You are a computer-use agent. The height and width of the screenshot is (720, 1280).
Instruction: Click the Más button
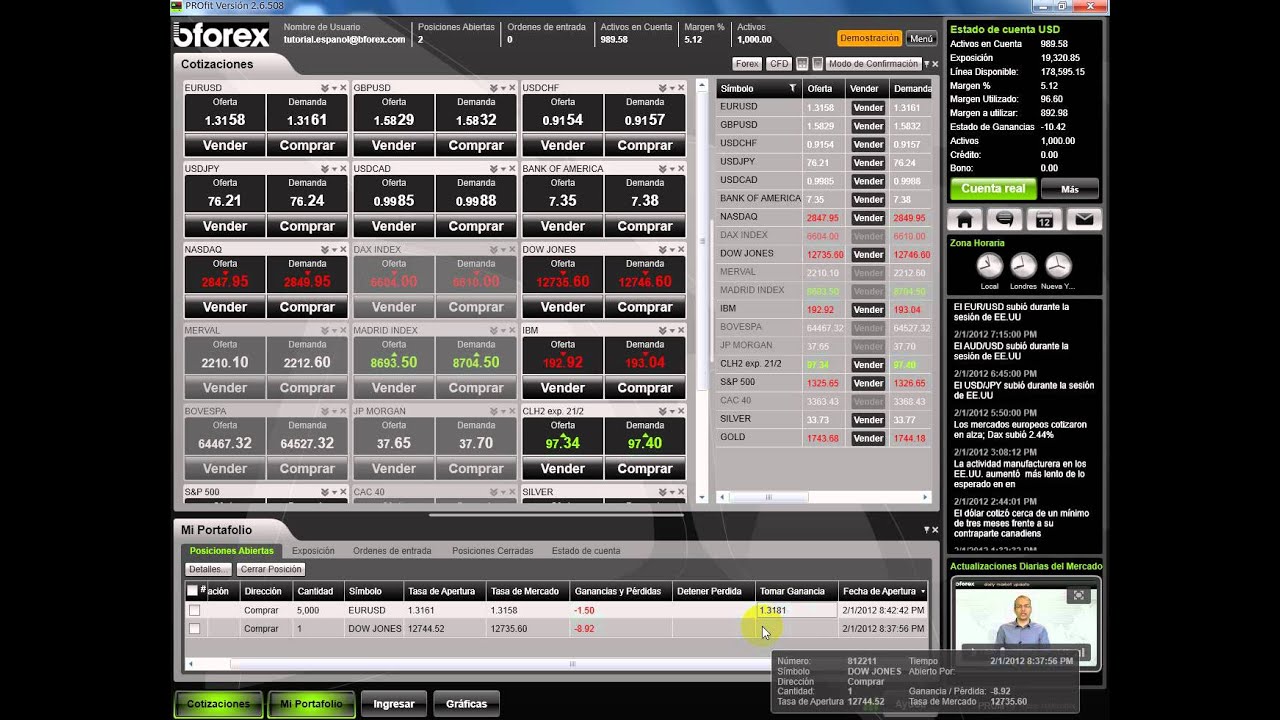point(1070,189)
